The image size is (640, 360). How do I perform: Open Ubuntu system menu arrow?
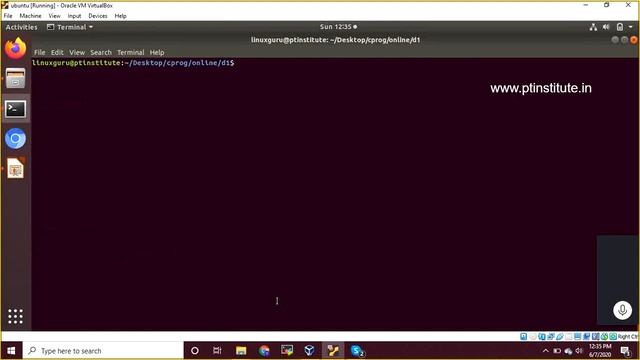(631, 27)
